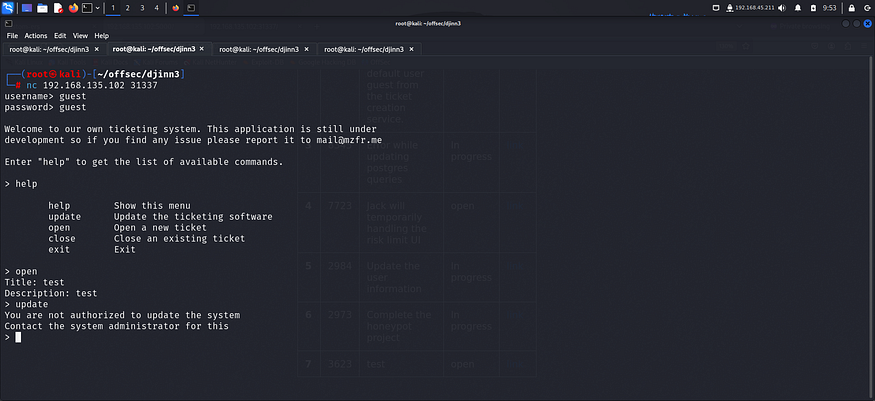This screenshot has height=401, width=875.
Task: Switch to workspace 1
Action: click(113, 8)
